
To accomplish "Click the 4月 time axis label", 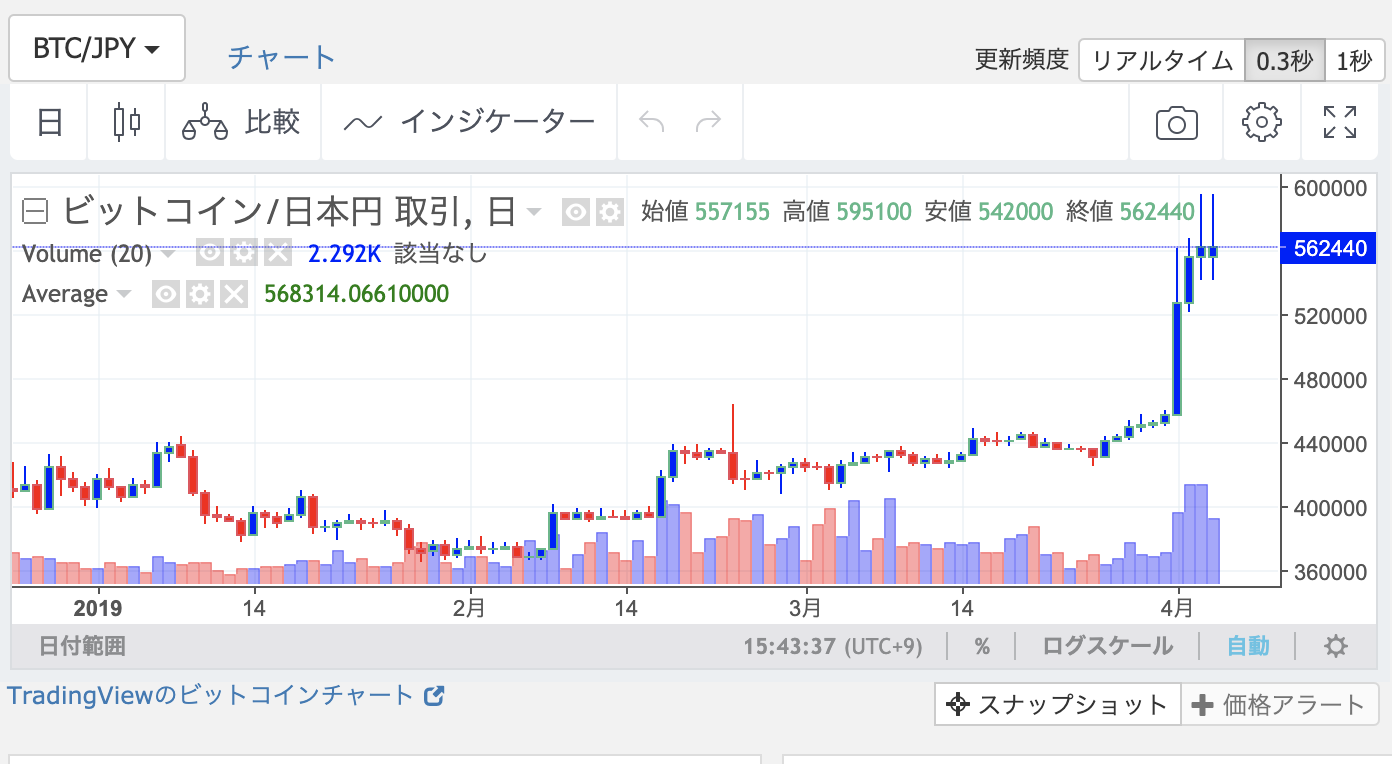I will pyautogui.click(x=1178, y=607).
